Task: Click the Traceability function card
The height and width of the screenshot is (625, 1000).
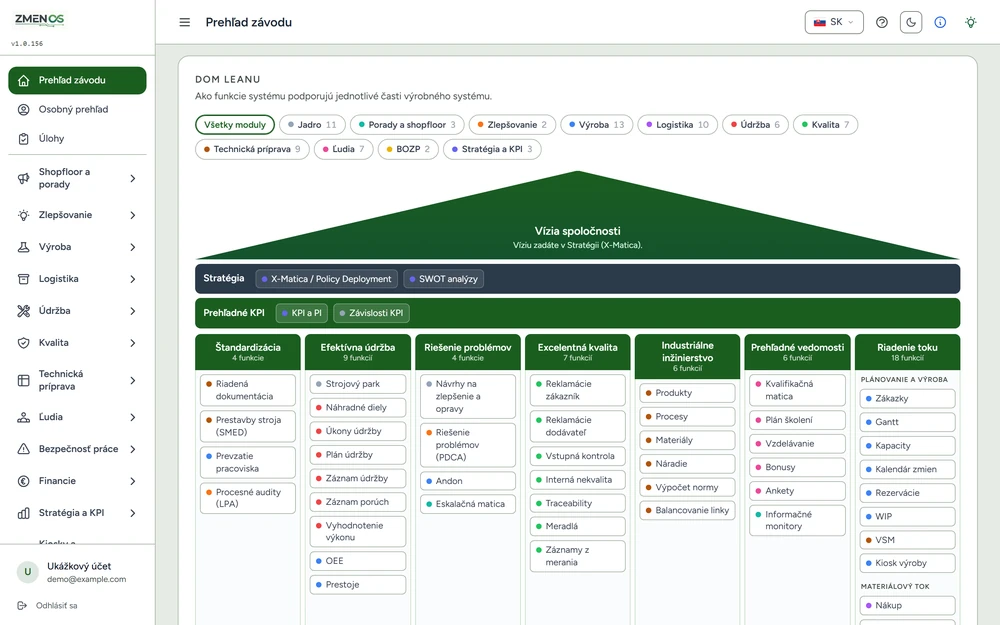Action: pyautogui.click(x=577, y=503)
